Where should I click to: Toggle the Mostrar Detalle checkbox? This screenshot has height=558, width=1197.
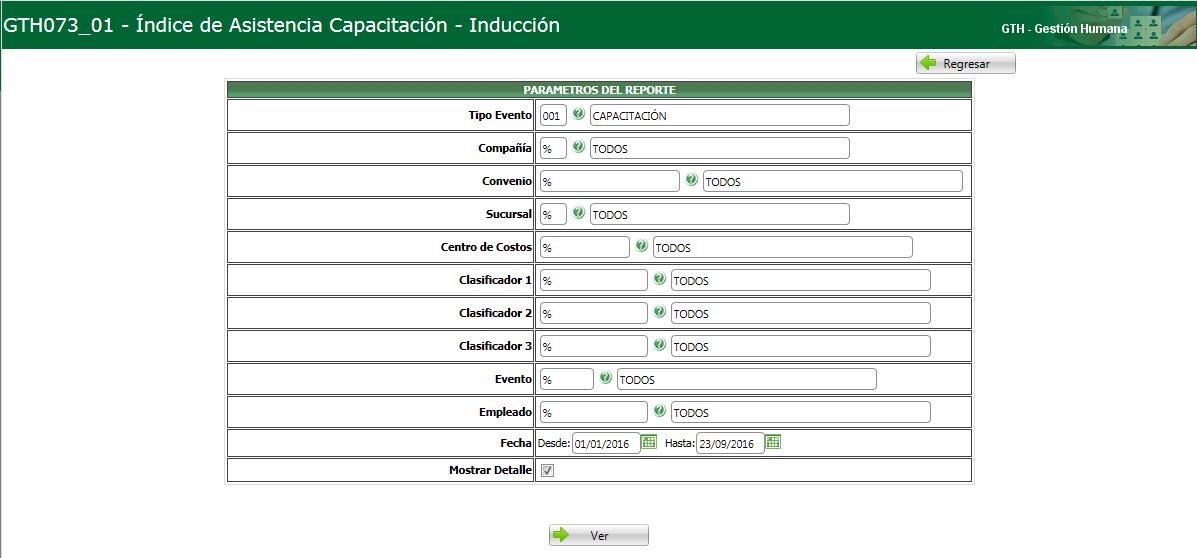coord(547,470)
